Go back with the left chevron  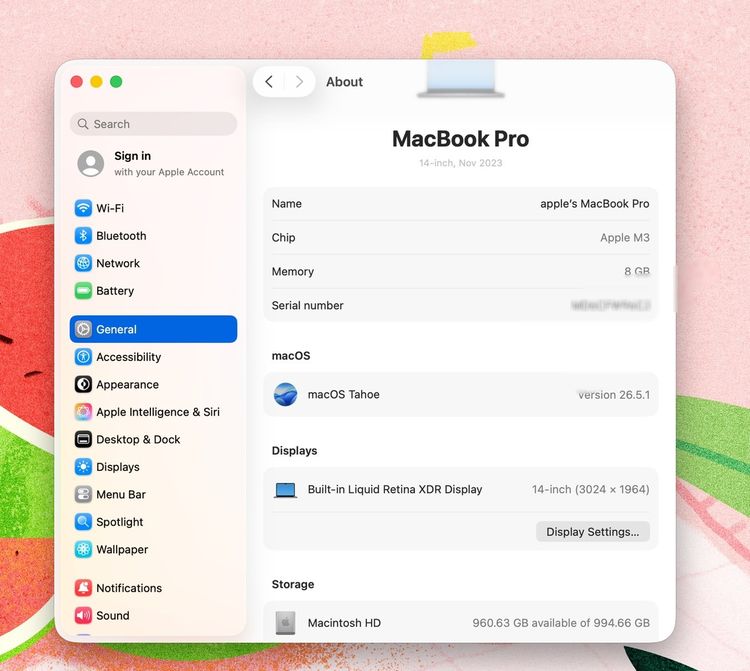269,82
